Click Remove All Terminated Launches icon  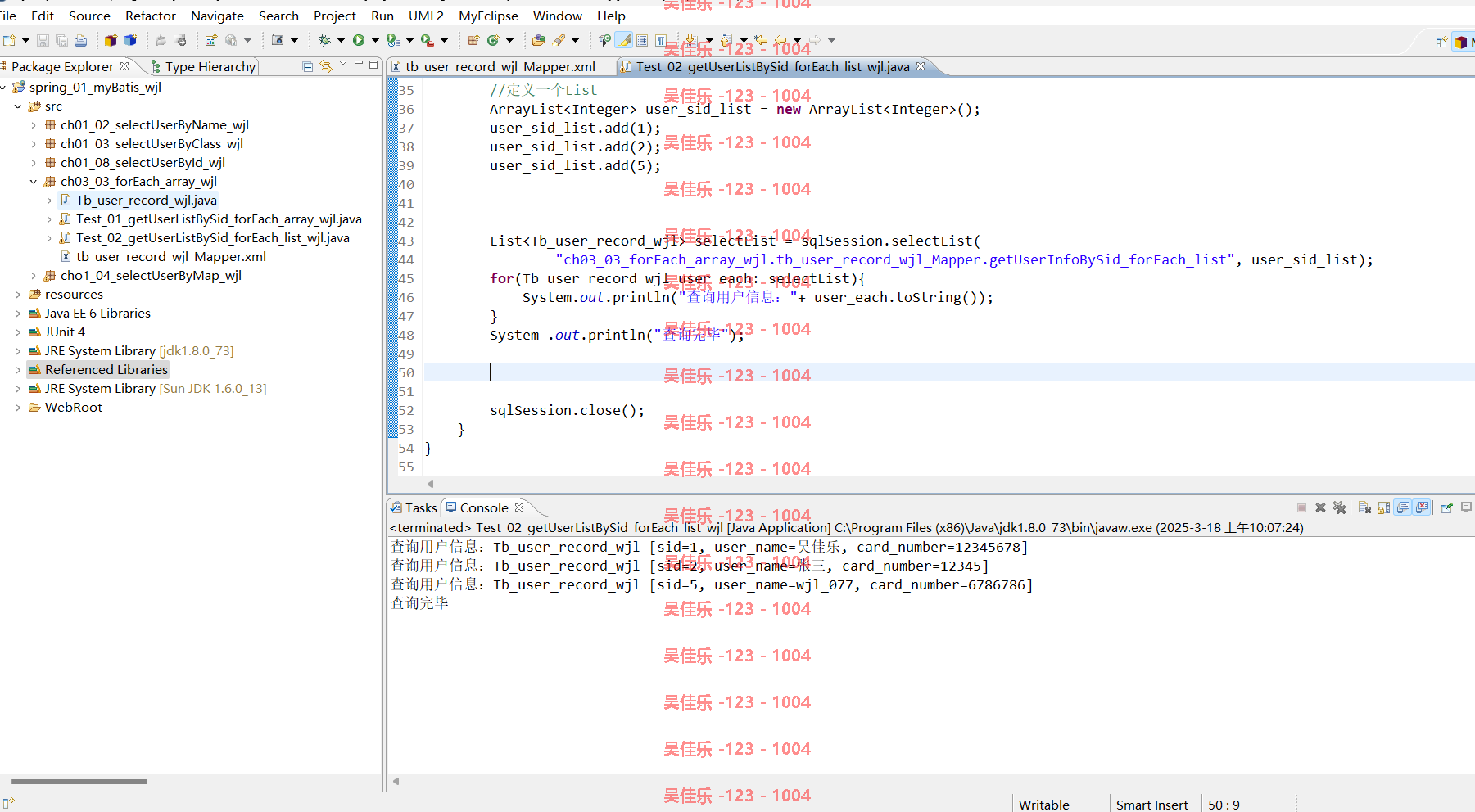[x=1339, y=508]
